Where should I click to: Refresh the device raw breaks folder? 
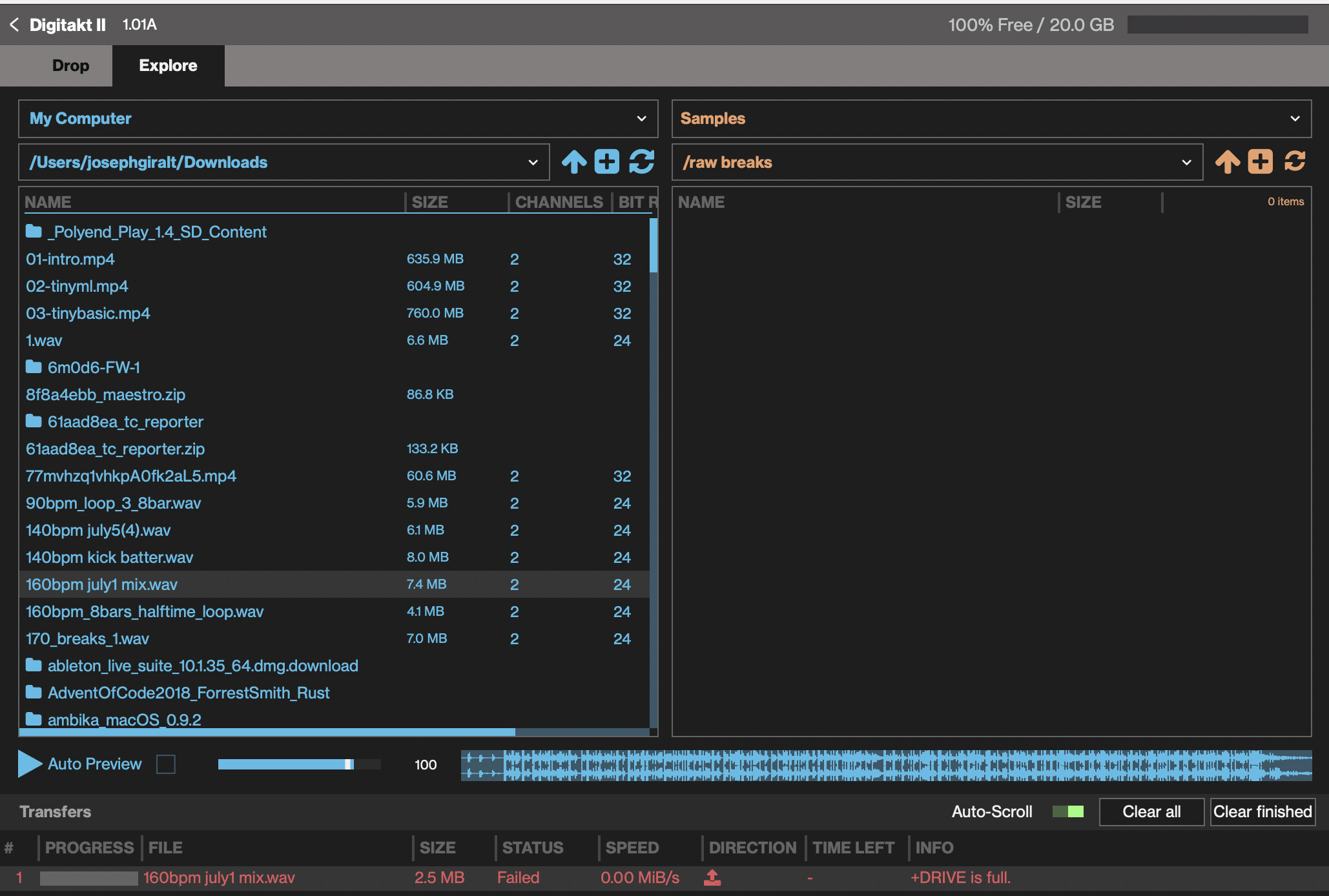1295,161
